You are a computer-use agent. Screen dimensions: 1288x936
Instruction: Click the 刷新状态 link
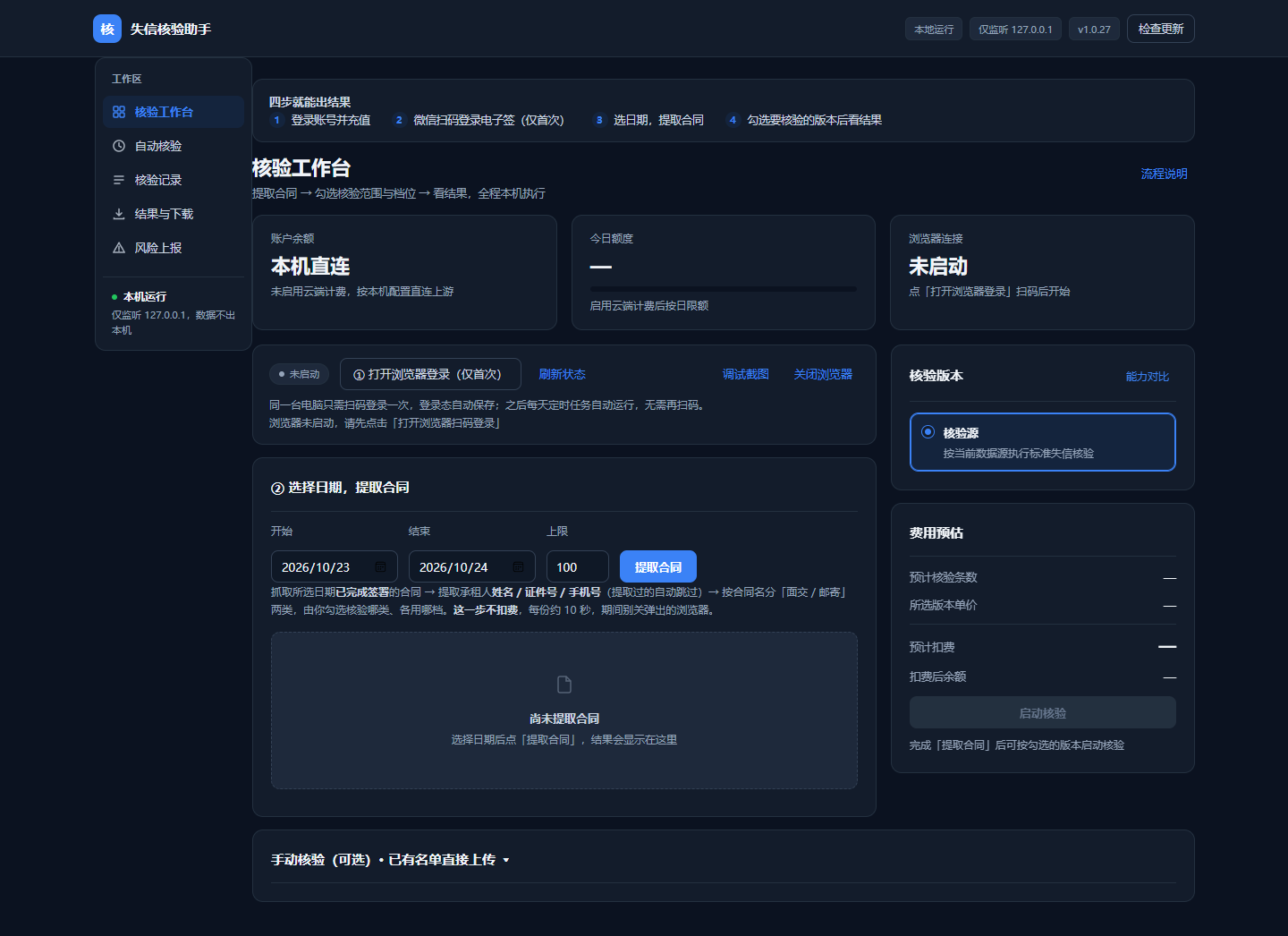pyautogui.click(x=563, y=374)
